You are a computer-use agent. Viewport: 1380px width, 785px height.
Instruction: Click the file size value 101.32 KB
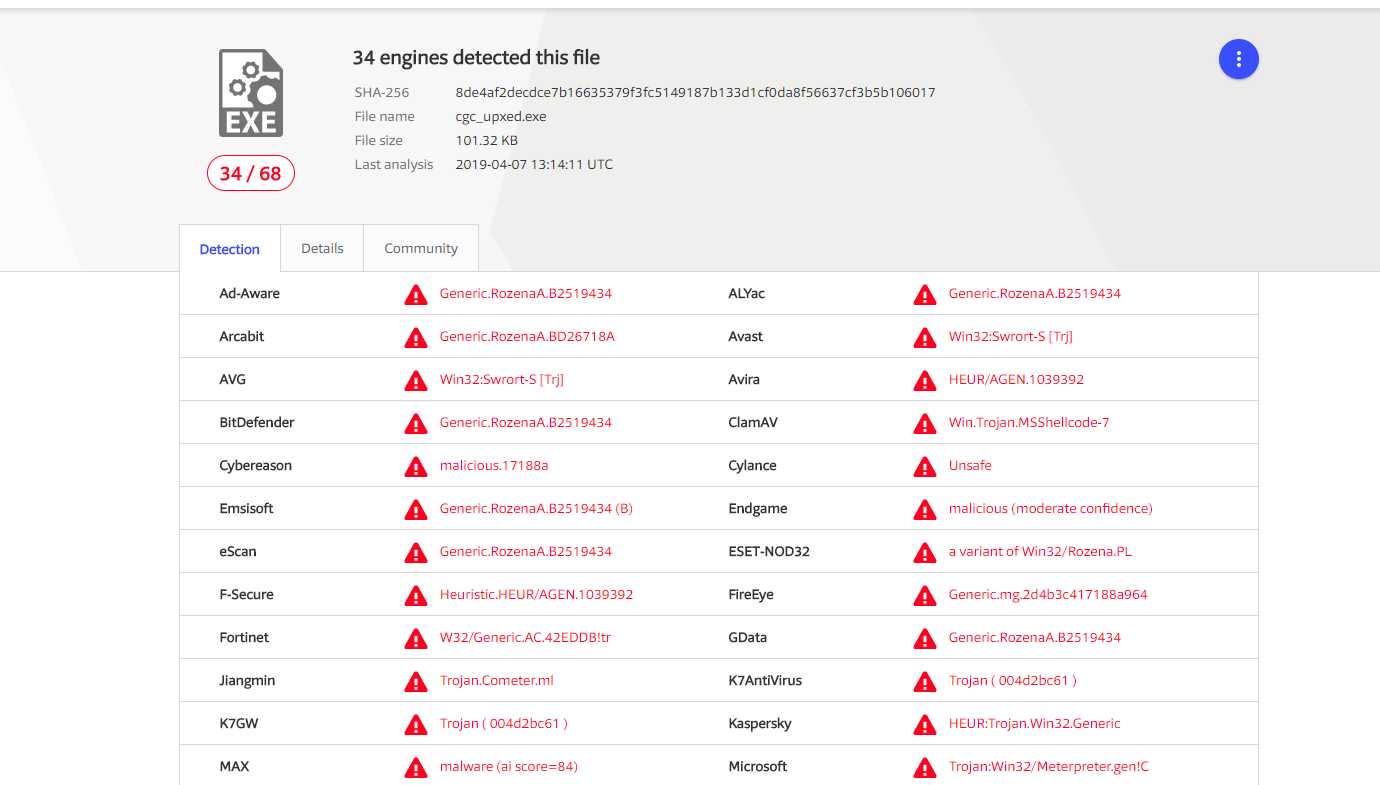(x=487, y=140)
